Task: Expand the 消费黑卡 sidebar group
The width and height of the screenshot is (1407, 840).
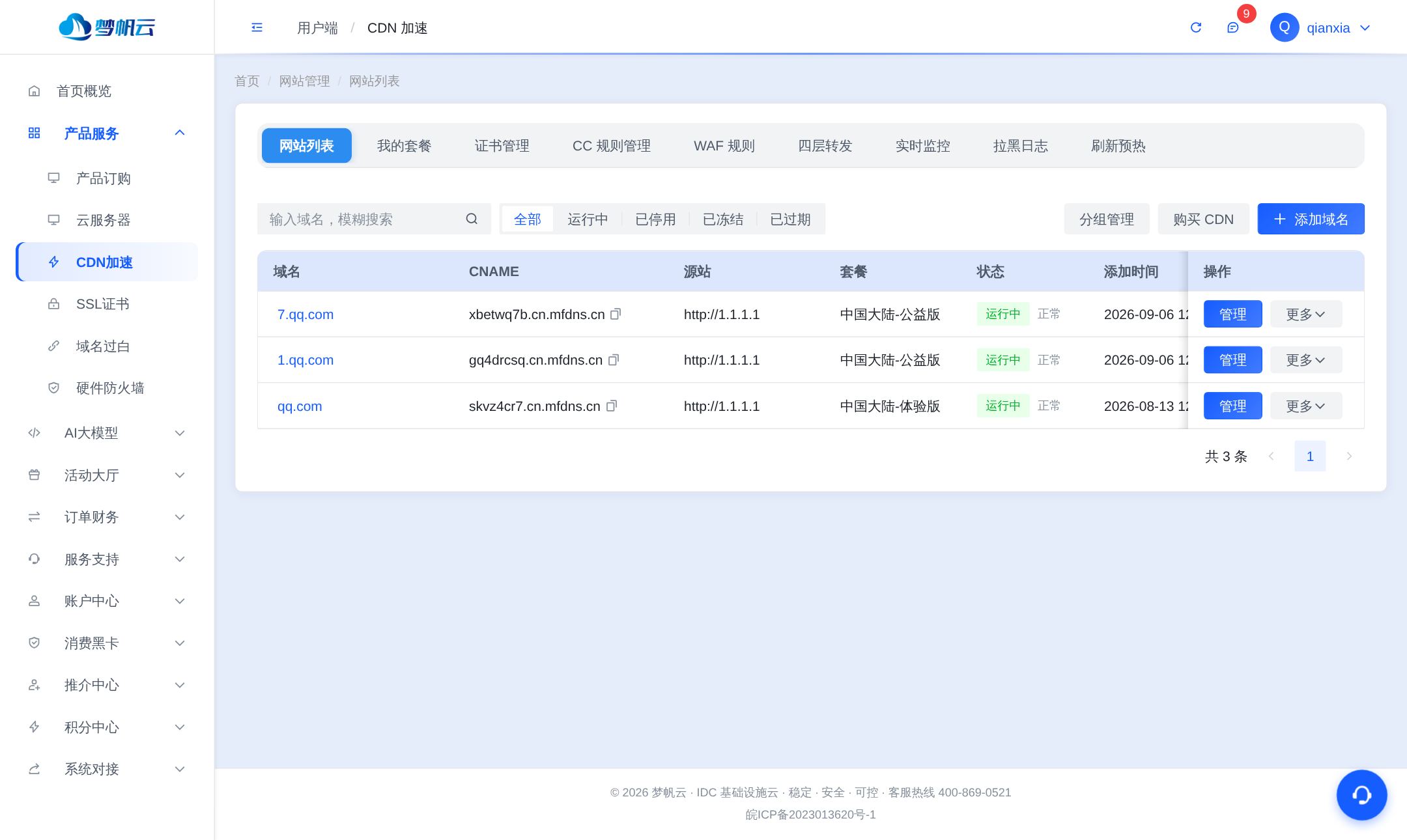Action: click(x=107, y=643)
